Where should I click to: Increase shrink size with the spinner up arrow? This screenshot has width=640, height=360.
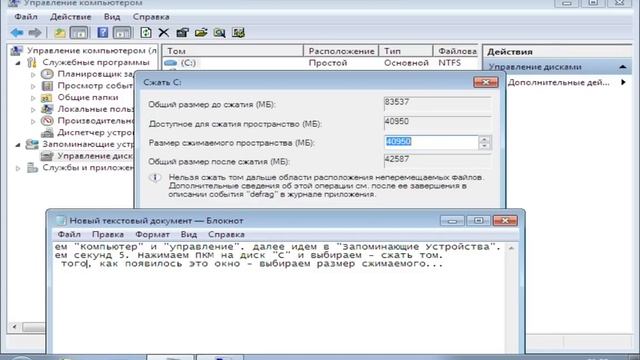(x=484, y=139)
